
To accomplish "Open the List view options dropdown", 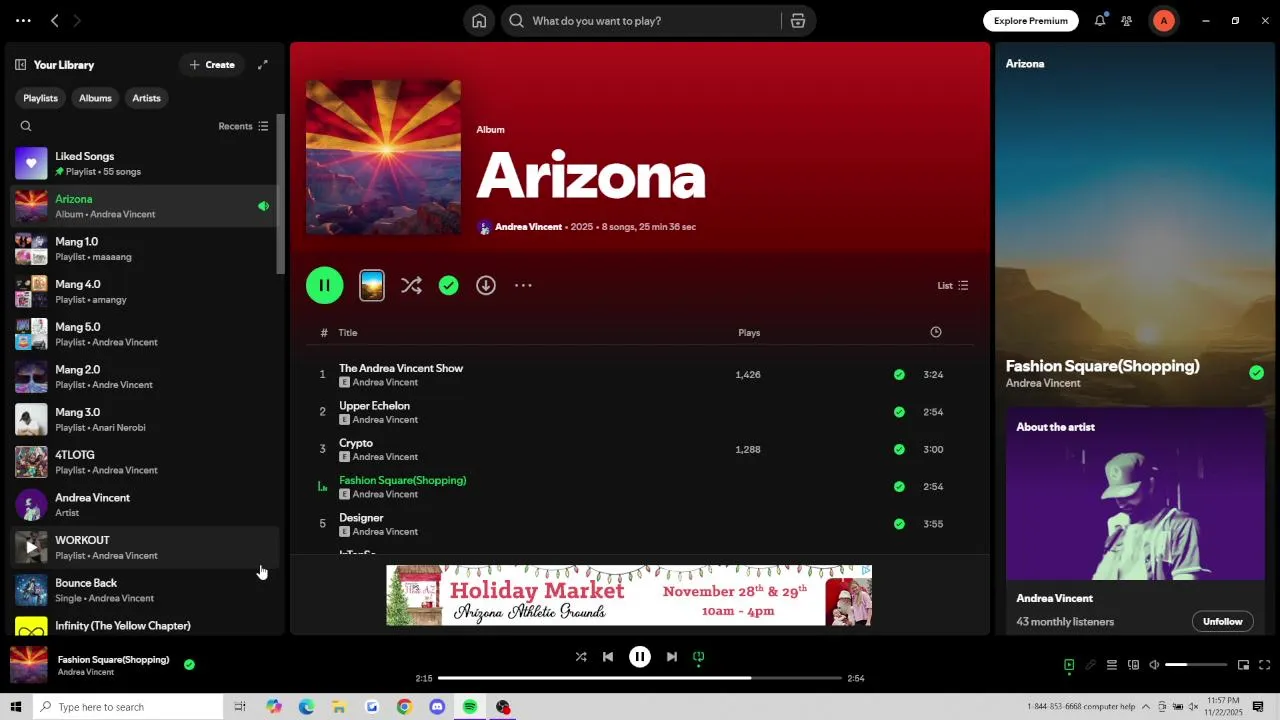I will point(952,286).
